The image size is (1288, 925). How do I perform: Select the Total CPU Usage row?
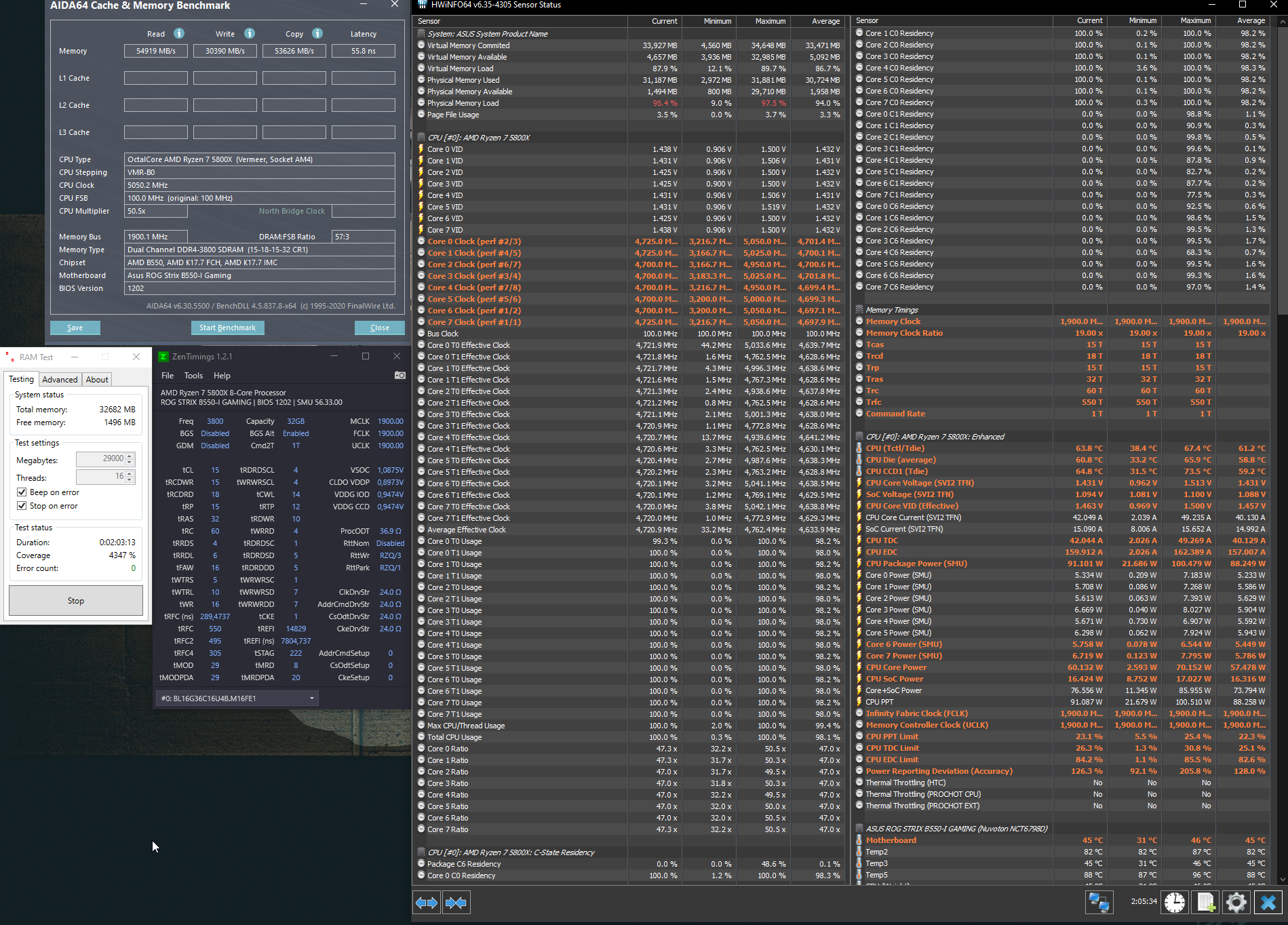tap(629, 737)
